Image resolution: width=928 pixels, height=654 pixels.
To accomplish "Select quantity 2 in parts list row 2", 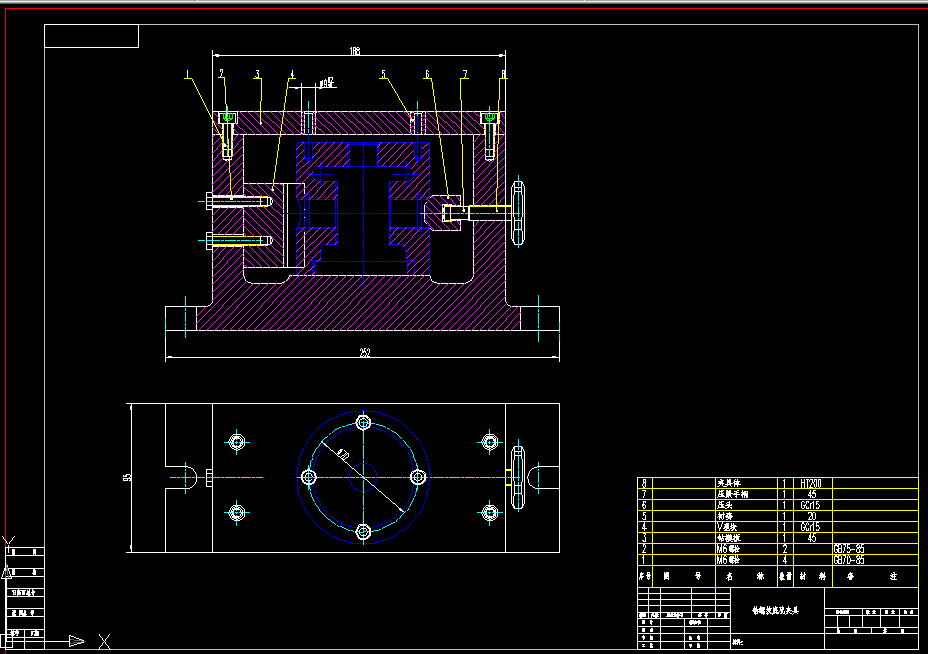I will pyautogui.click(x=785, y=549).
